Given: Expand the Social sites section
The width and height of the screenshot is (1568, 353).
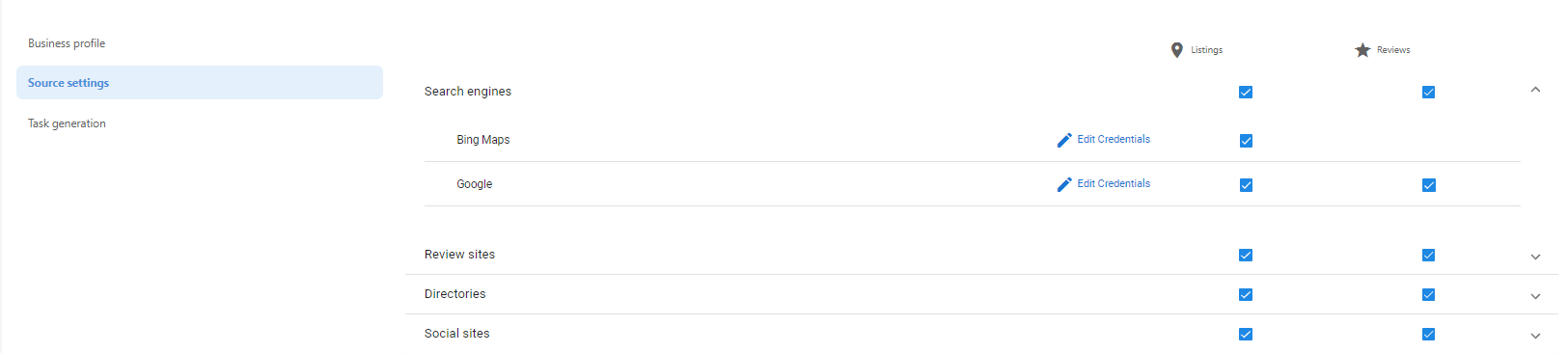Looking at the screenshot, I should click(x=1535, y=336).
